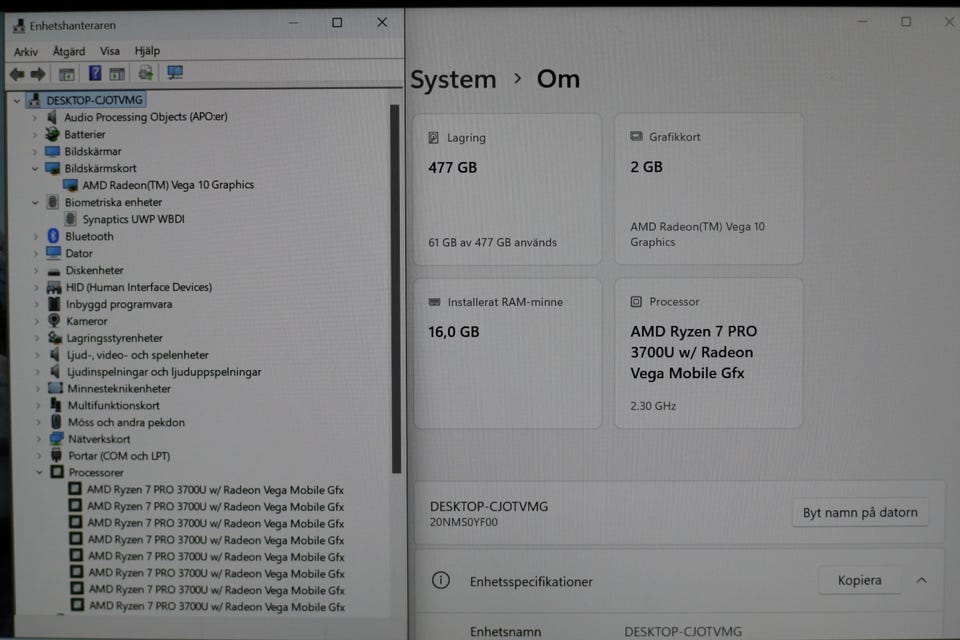The image size is (960, 640).
Task: Collapse the Bildskärmskort category
Action: (x=35, y=168)
